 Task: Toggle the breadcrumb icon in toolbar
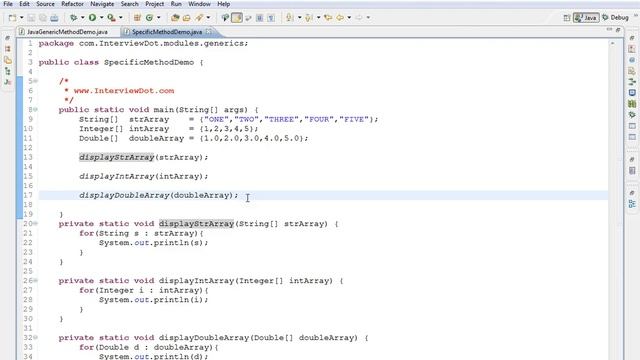(x=225, y=18)
